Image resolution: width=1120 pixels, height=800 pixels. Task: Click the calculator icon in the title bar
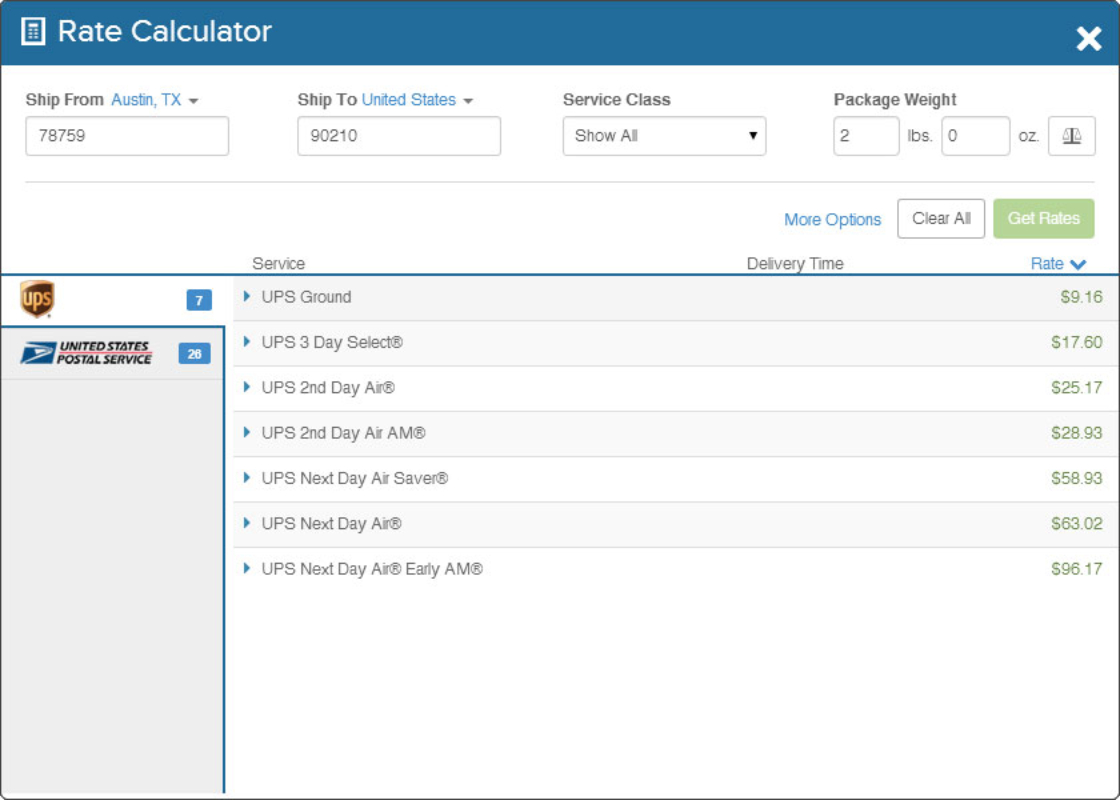(33, 31)
